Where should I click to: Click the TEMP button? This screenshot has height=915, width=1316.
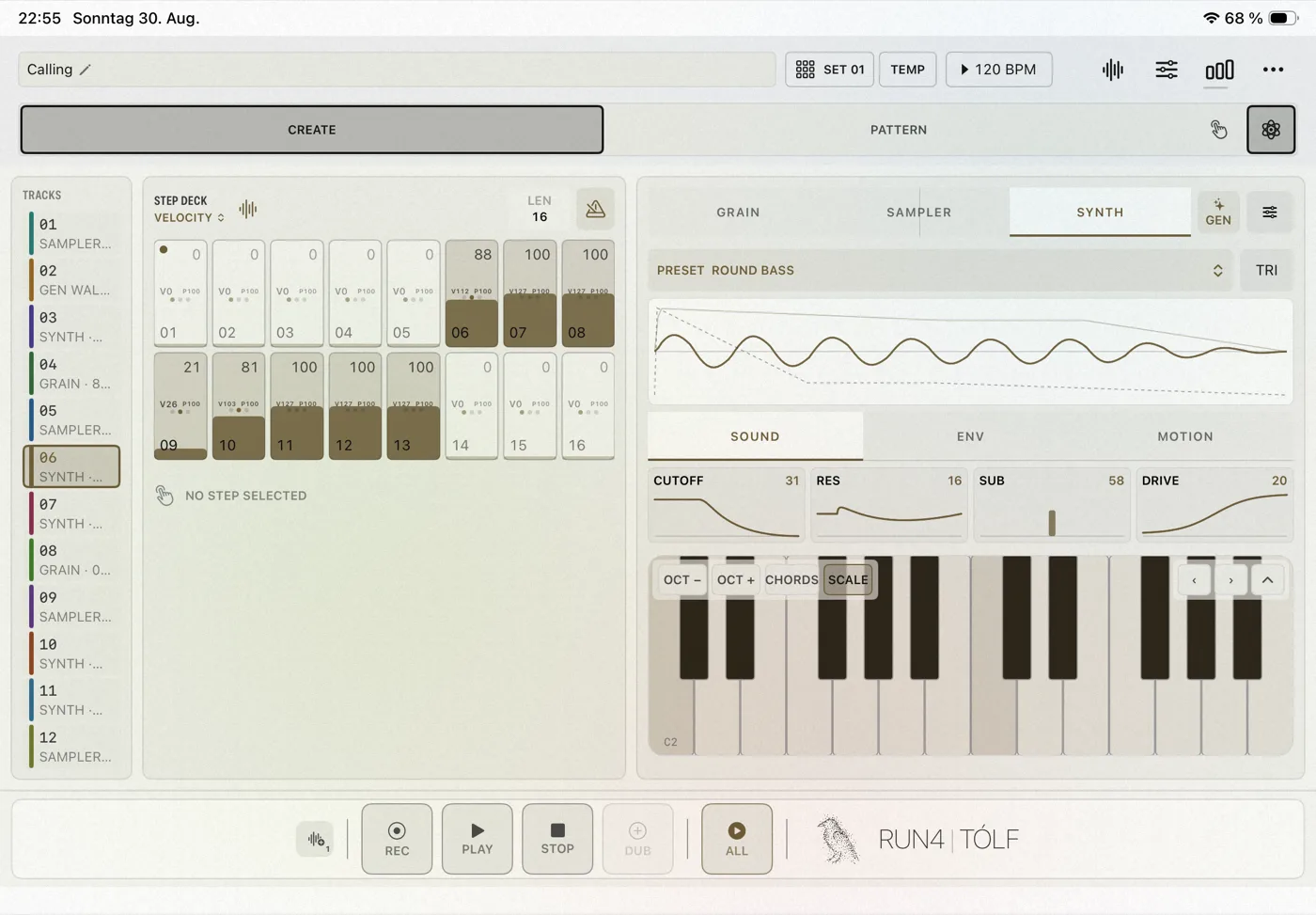(907, 70)
